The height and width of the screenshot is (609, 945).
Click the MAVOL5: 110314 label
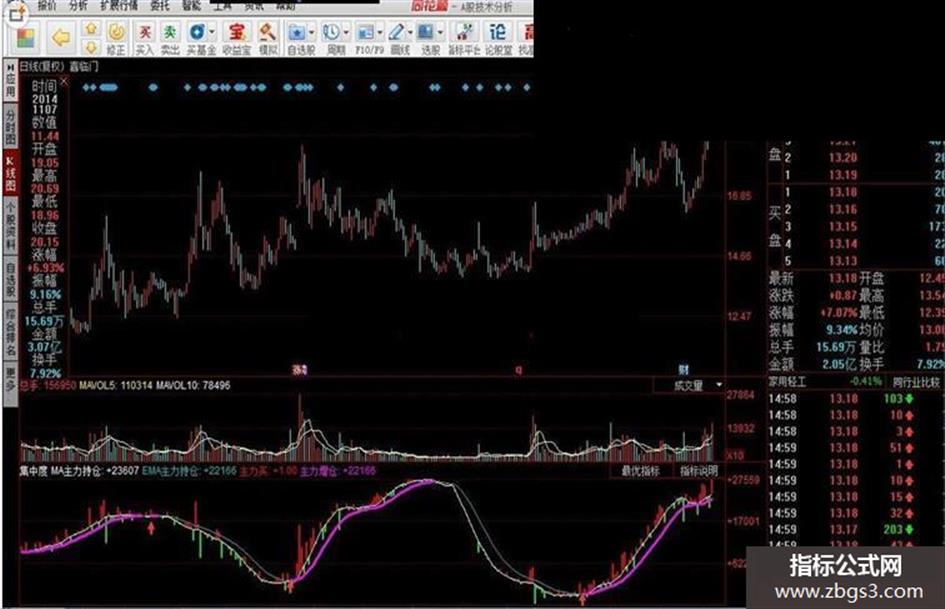coord(116,385)
